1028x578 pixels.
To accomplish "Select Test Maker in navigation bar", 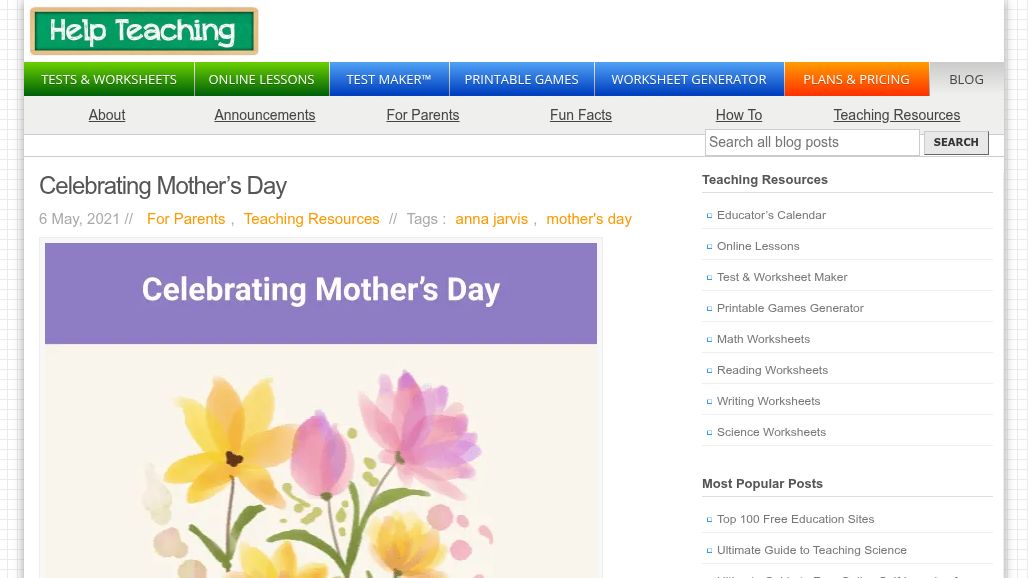I will tap(389, 79).
